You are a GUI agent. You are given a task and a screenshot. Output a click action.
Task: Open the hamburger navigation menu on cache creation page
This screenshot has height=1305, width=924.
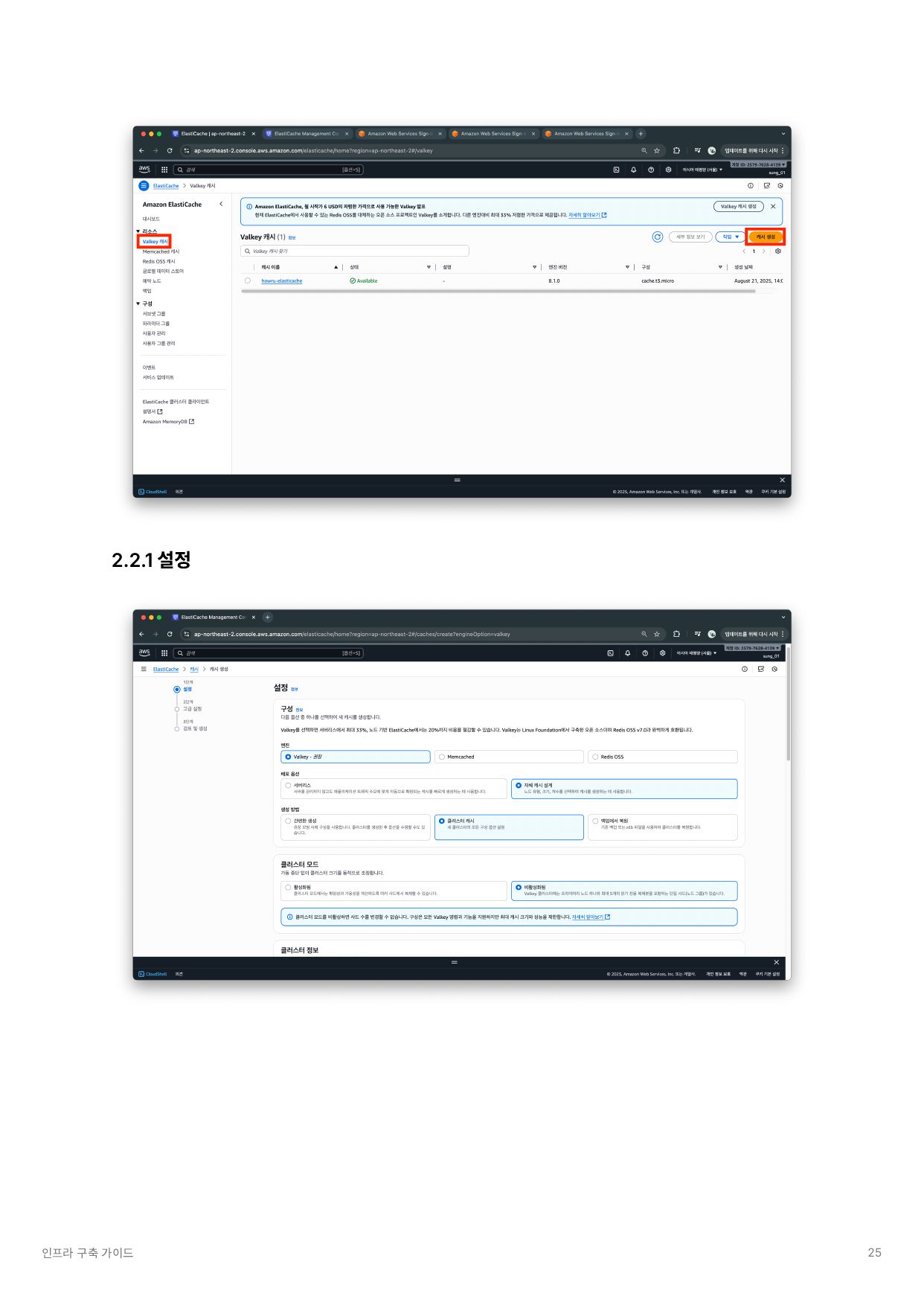[x=144, y=669]
